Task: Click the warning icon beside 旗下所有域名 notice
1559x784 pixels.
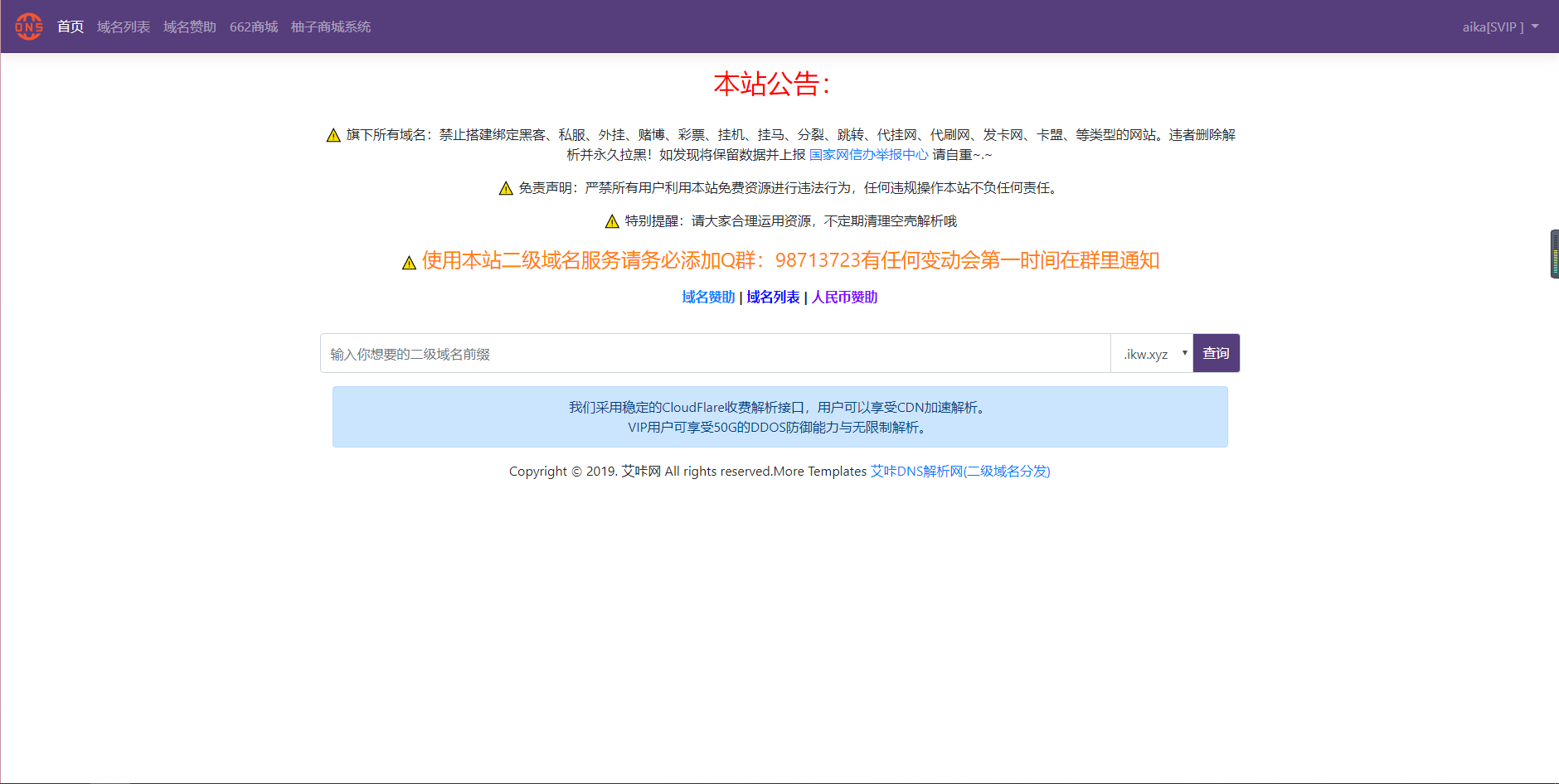Action: (333, 134)
